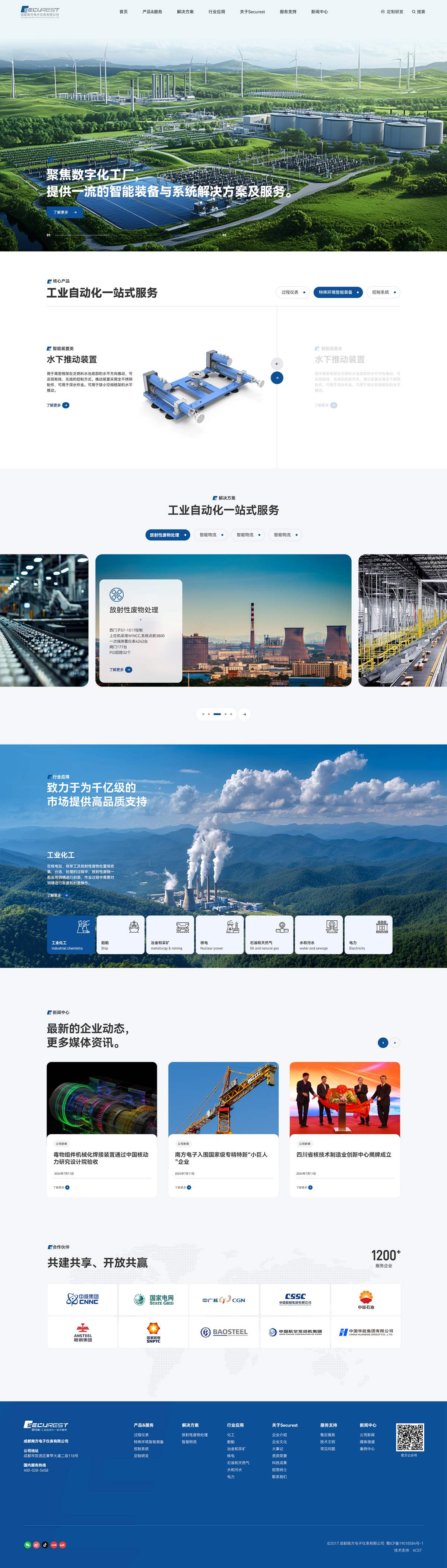Select the 电力 Electricity industry card
The height and width of the screenshot is (1568, 447).
coord(368,934)
